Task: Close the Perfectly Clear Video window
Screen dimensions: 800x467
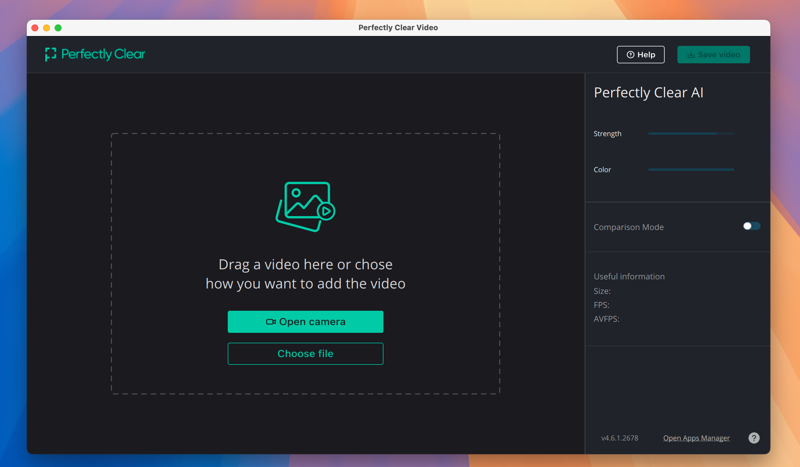Action: 35,28
